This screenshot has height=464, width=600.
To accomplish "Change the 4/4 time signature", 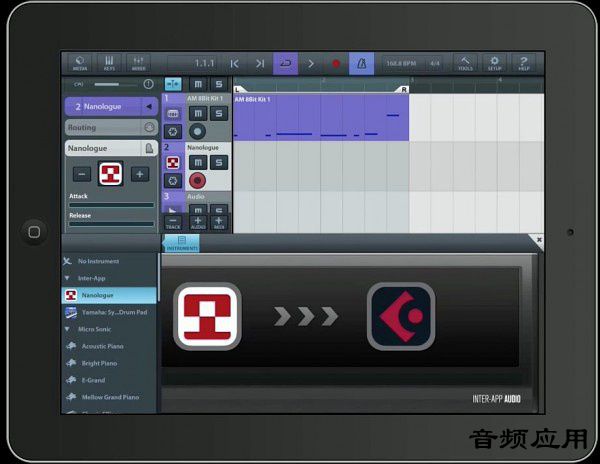I will point(435,63).
